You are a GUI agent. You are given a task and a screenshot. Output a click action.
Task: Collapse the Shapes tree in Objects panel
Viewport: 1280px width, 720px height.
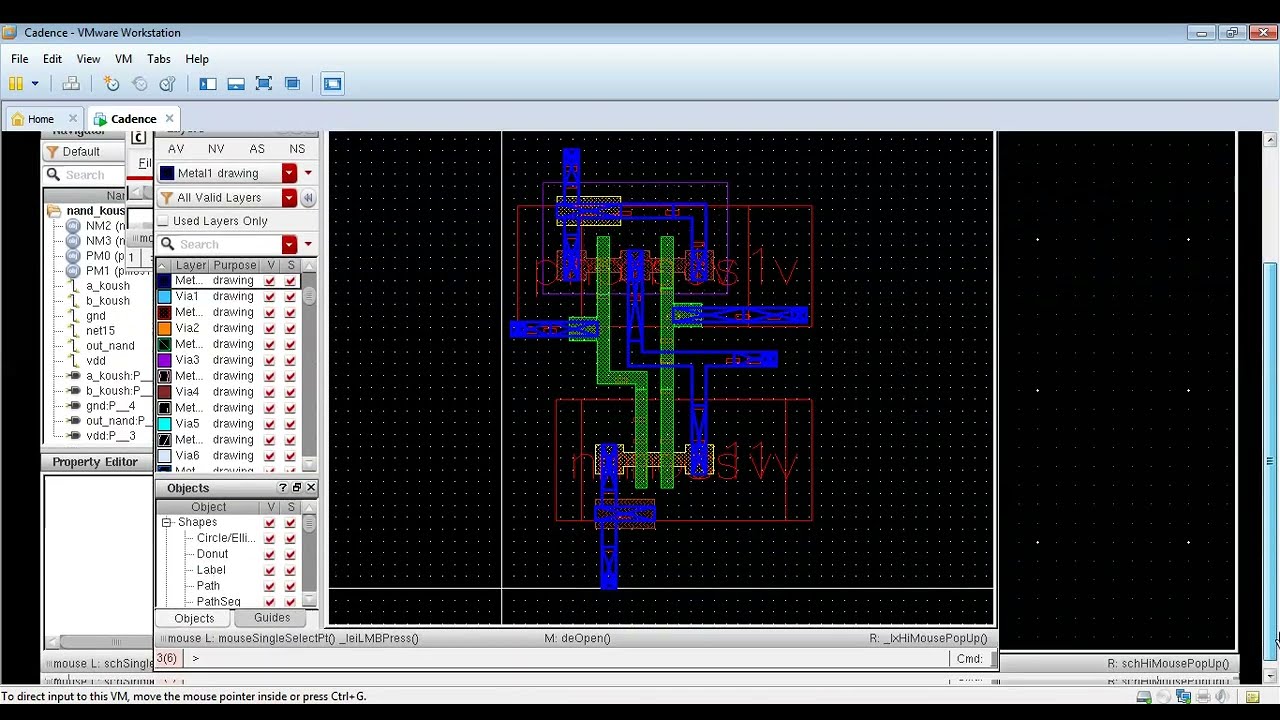click(x=167, y=523)
